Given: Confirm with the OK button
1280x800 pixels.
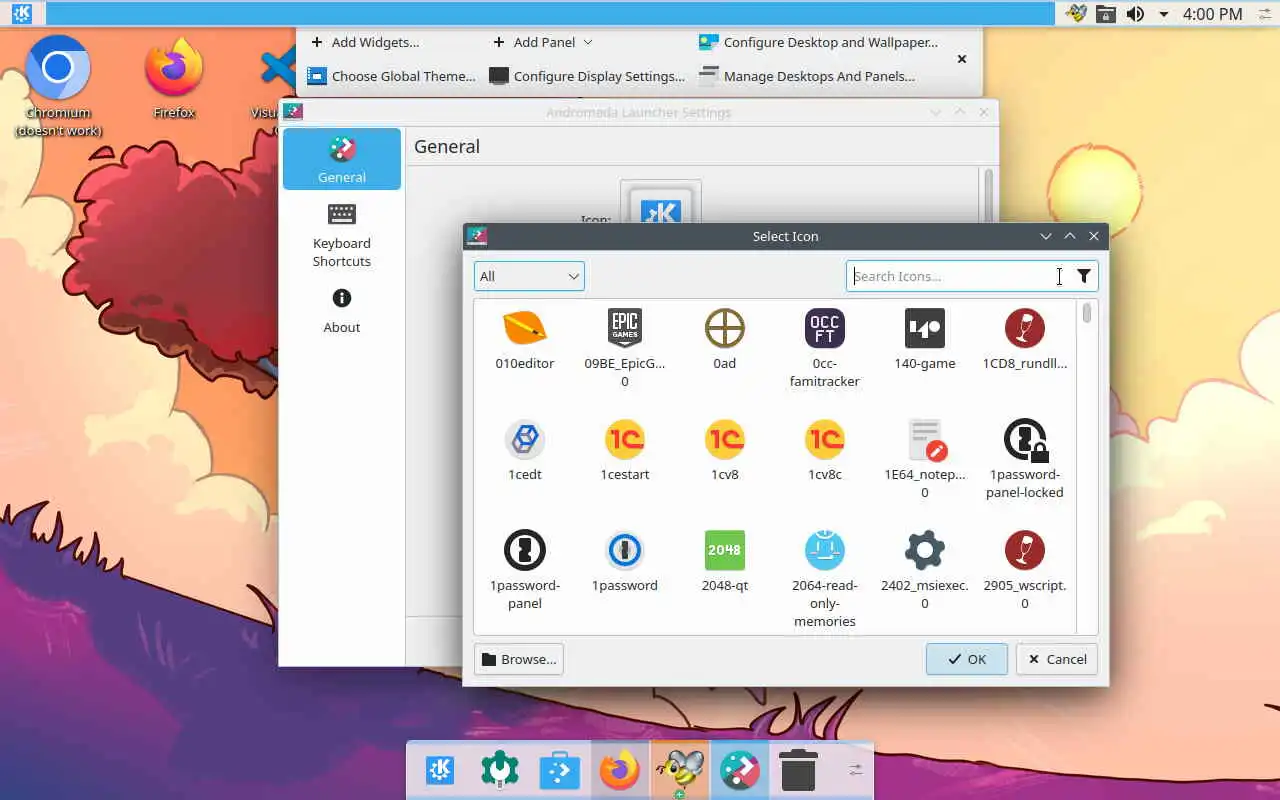Looking at the screenshot, I should point(966,659).
